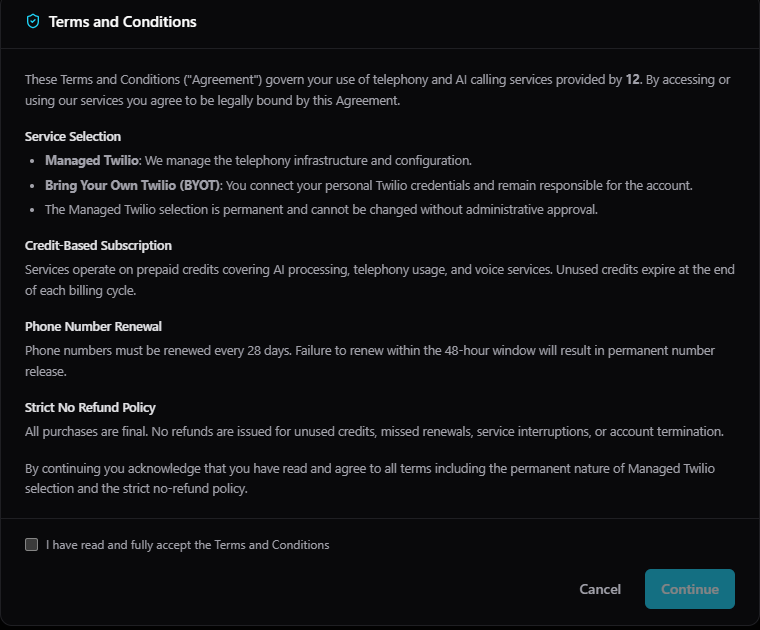Click the Credit-Based Subscription heading
Viewport: 760px width, 630px height.
click(98, 245)
